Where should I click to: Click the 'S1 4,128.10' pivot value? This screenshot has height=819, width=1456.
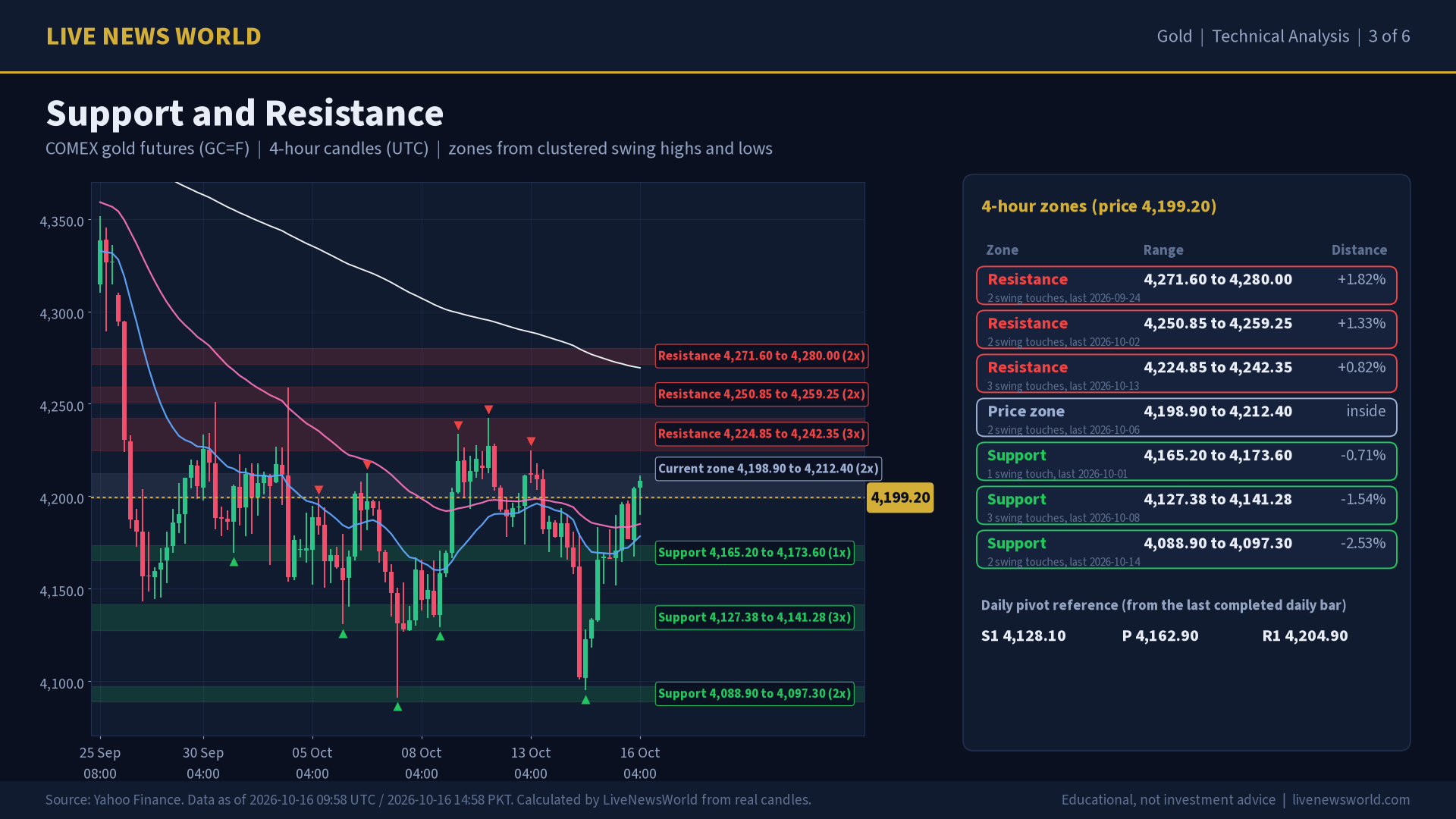click(x=1023, y=635)
